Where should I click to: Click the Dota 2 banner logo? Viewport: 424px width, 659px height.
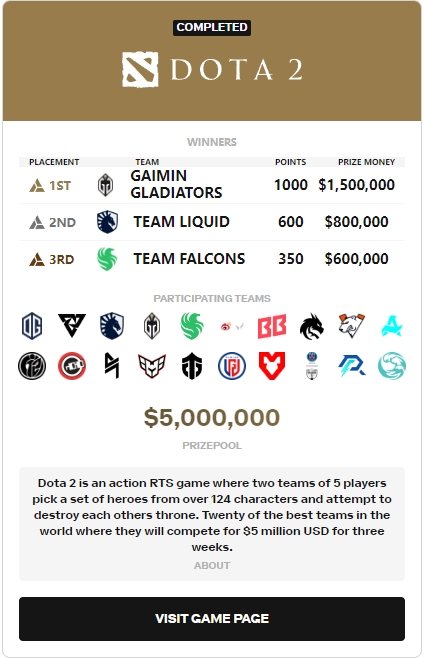[212, 69]
